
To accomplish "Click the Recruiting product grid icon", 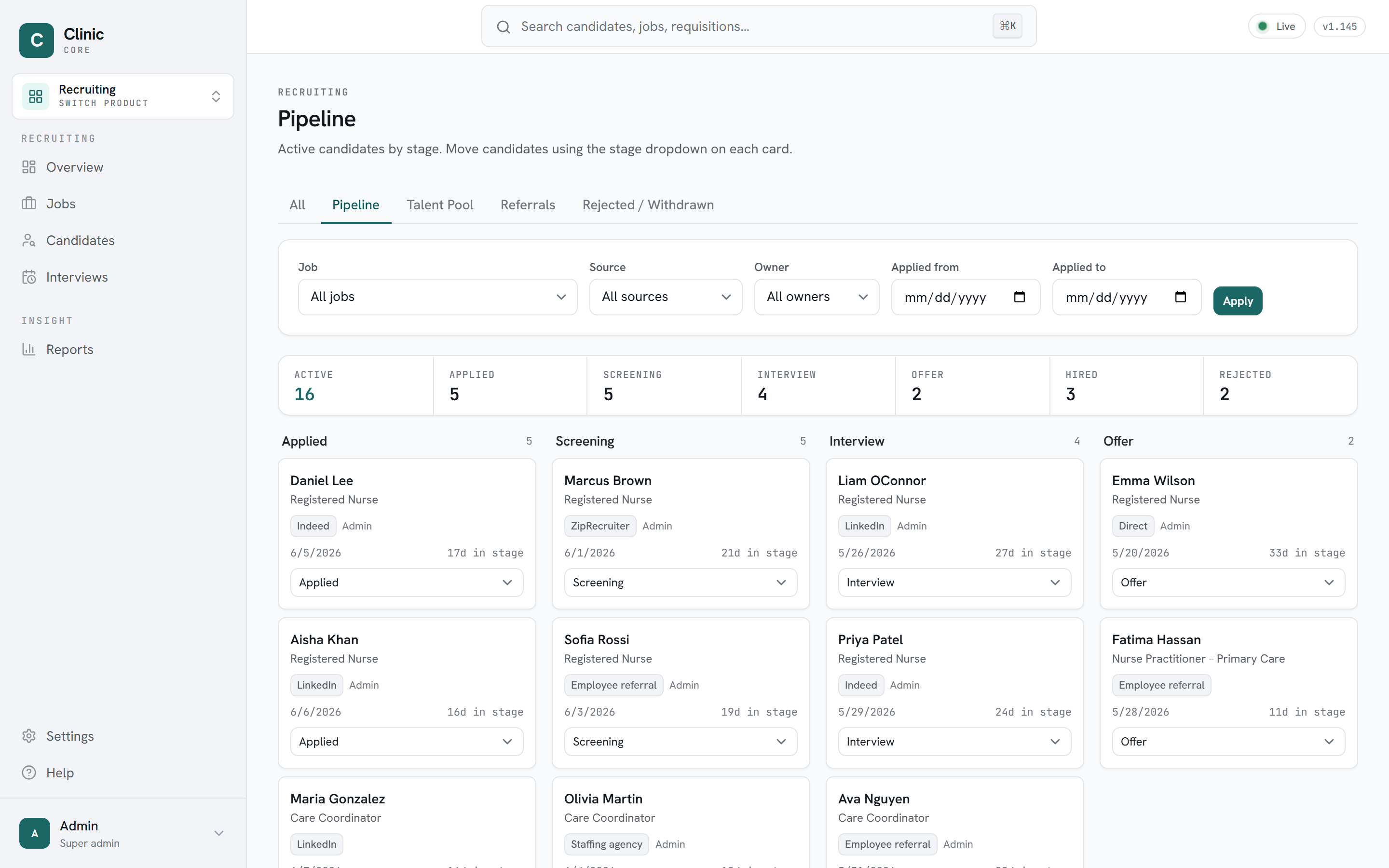I will pyautogui.click(x=36, y=96).
